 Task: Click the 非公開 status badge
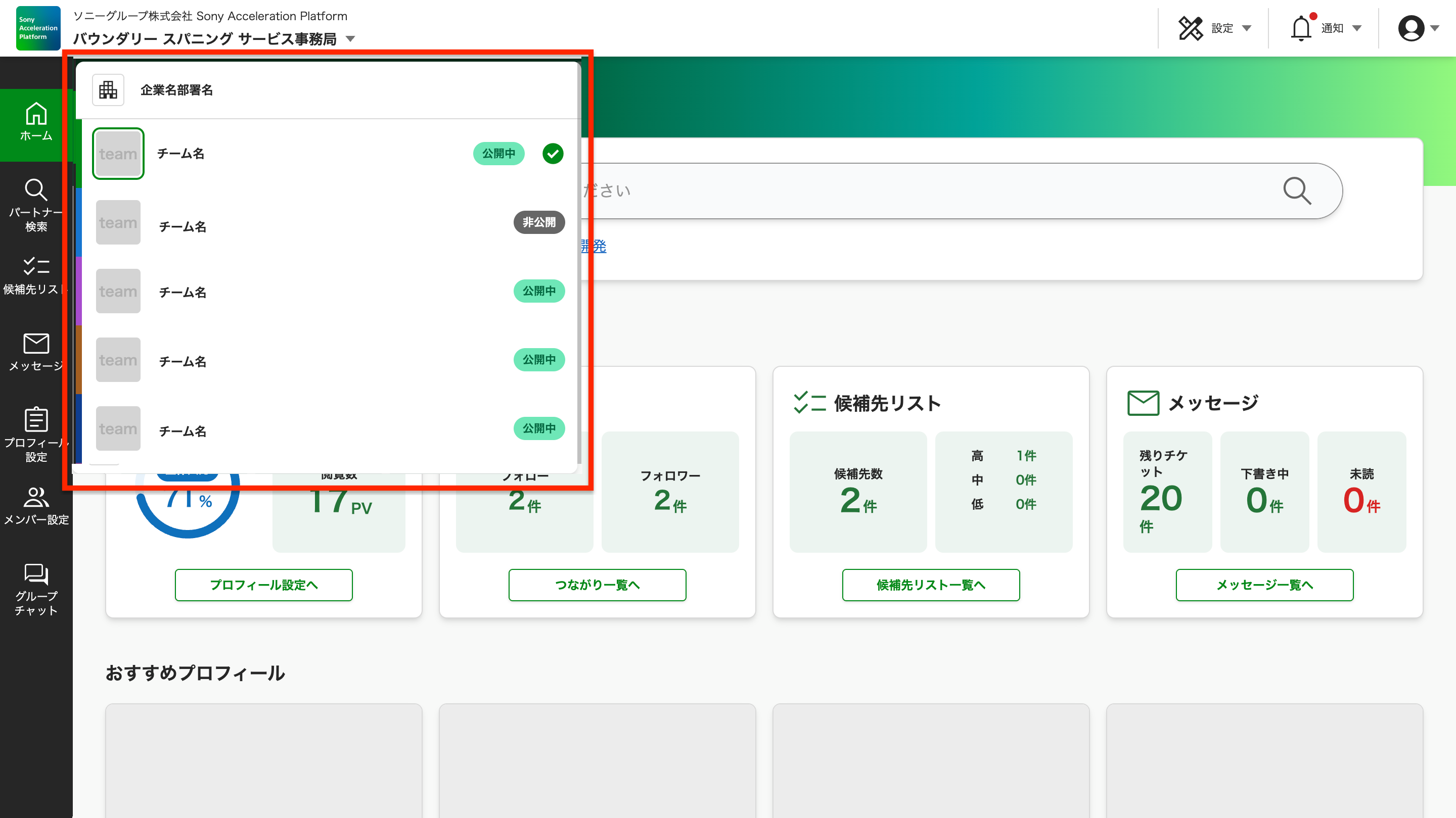pos(538,223)
